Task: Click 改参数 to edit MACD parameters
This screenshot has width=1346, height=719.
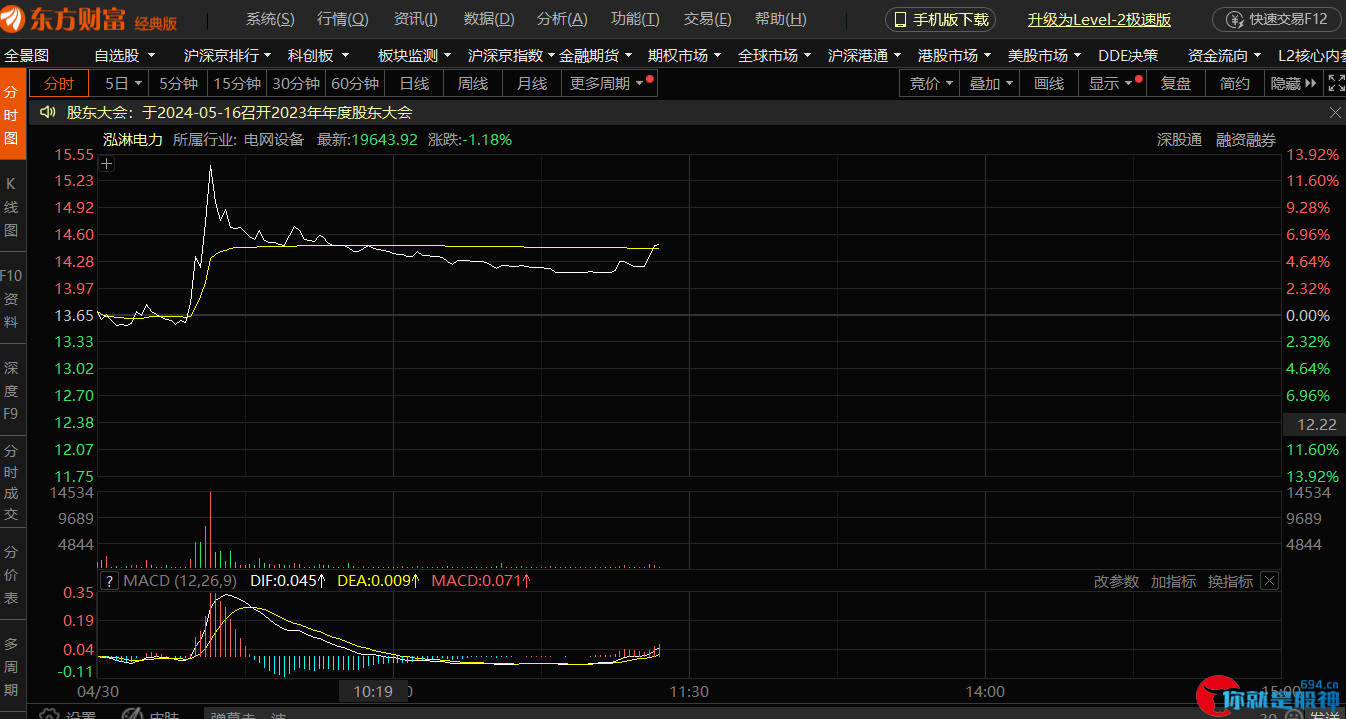Action: pos(1116,581)
